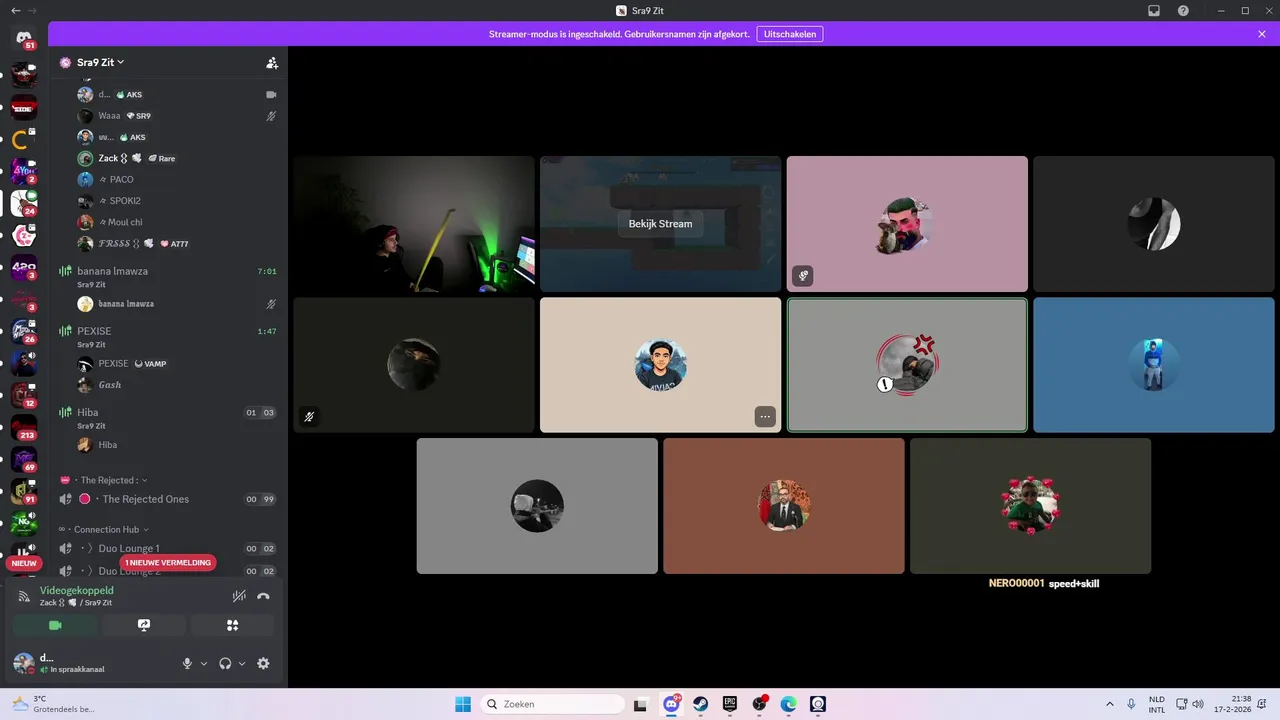Open the inbox icon in title bar
Viewport: 1280px width, 720px height.
(x=1154, y=10)
